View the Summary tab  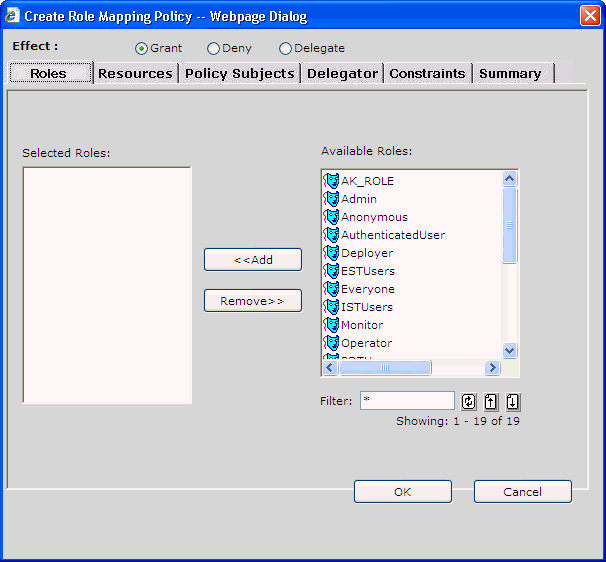513,73
